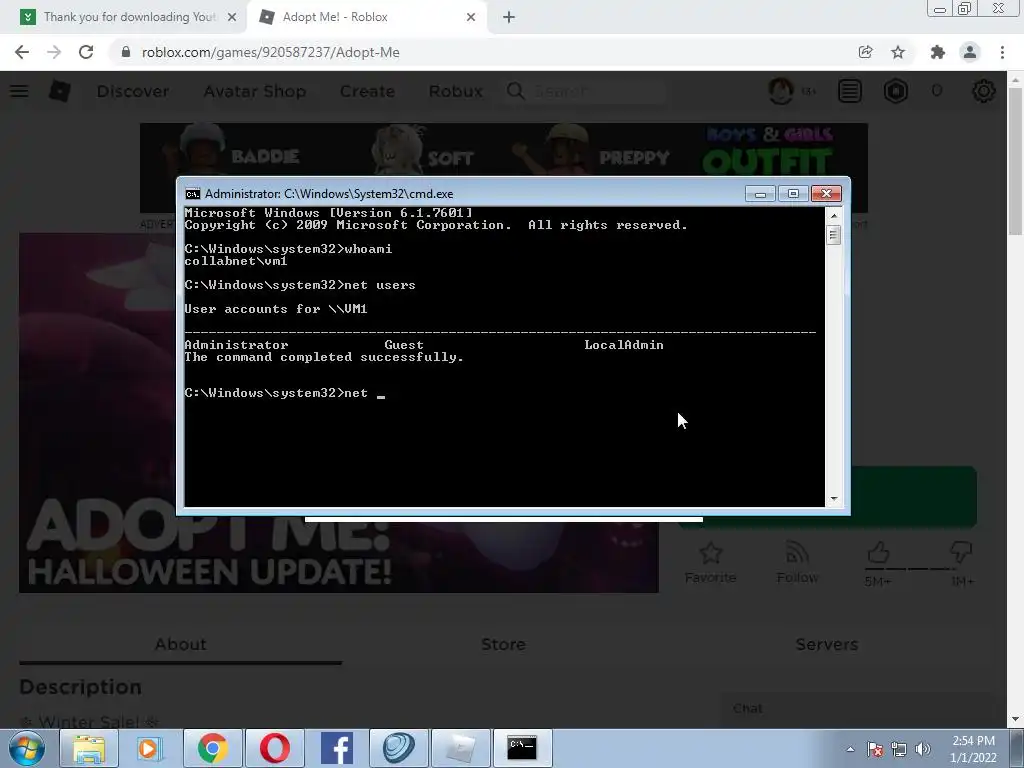
Task: Open the Roblox user avatar profile
Action: pyautogui.click(x=781, y=91)
